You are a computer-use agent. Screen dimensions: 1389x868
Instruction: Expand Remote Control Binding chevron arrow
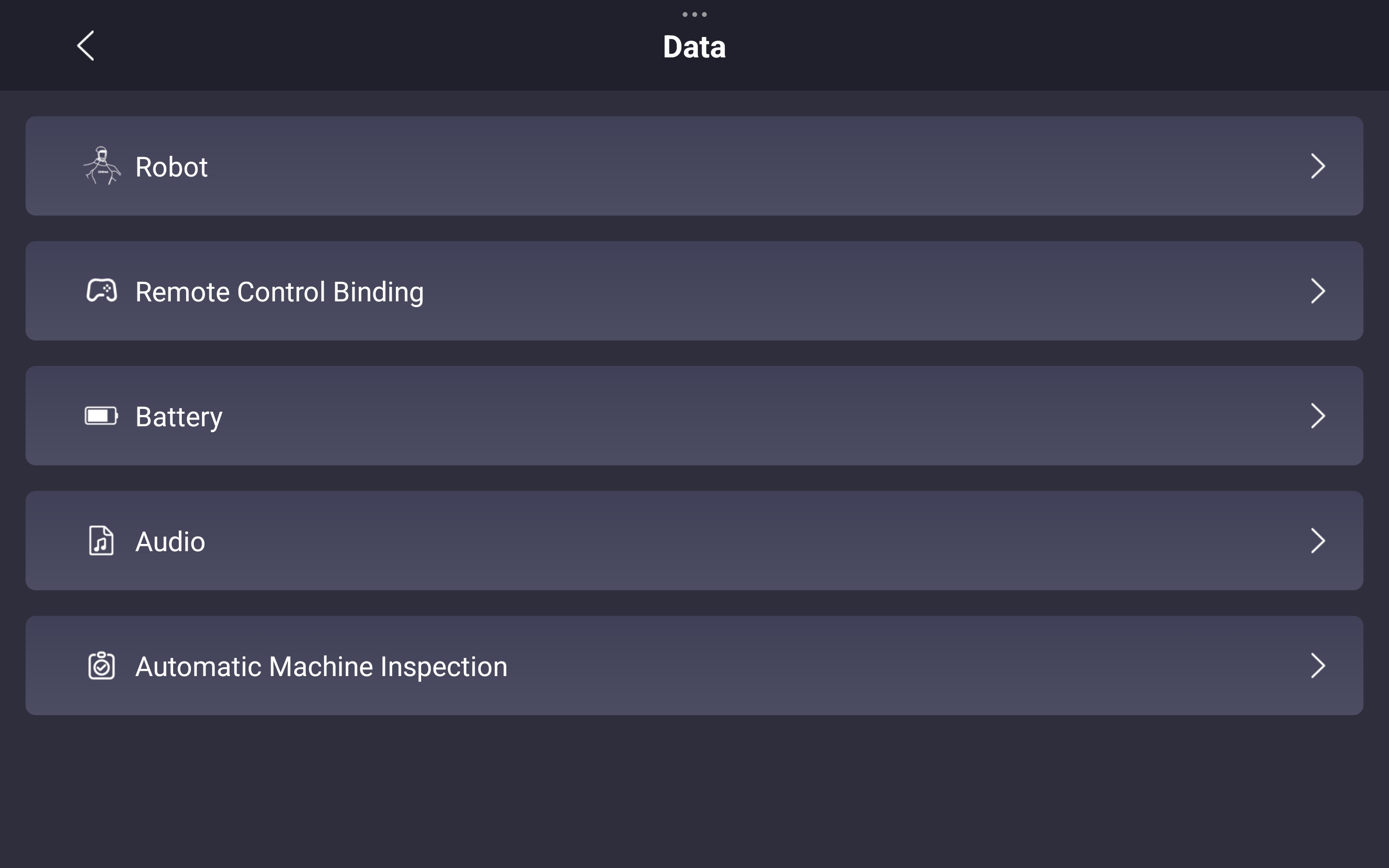pos(1318,290)
